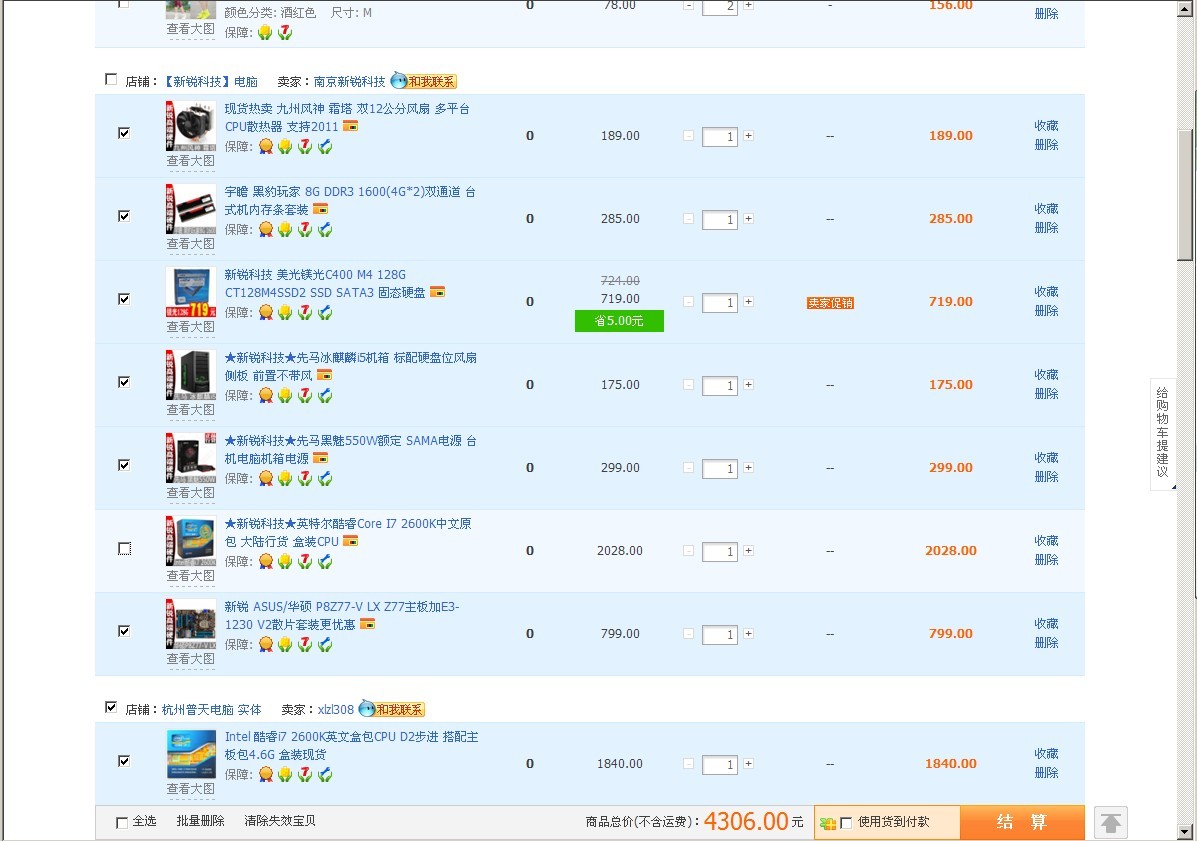Viewport: 1197px width, 841px height.
Task: Click the gift icon beside 使用货到付款
Action: click(828, 823)
